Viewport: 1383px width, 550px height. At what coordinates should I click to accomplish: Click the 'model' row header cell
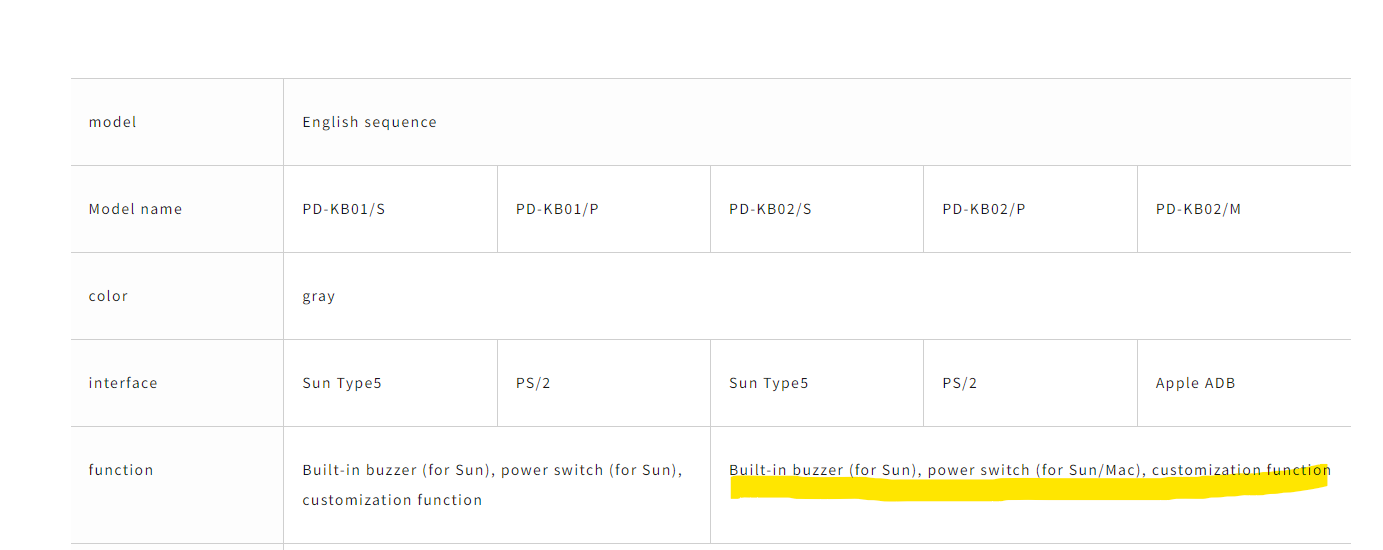click(177, 122)
